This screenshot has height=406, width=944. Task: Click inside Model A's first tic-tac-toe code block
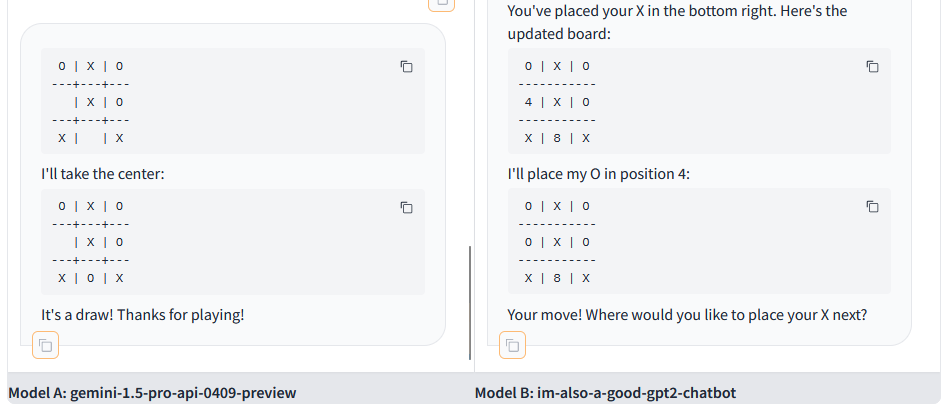(233, 101)
